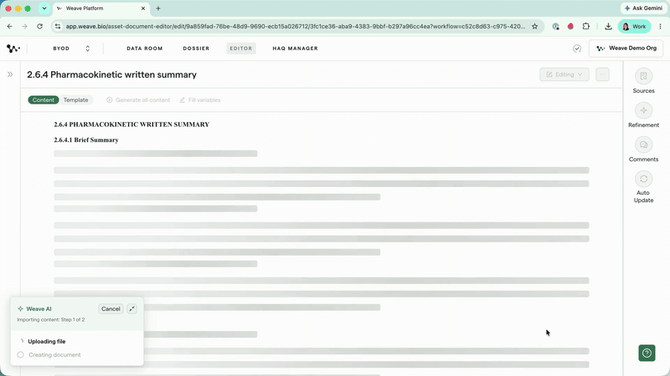
Task: Open the tab search dropdown arrow
Action: pyautogui.click(x=44, y=8)
